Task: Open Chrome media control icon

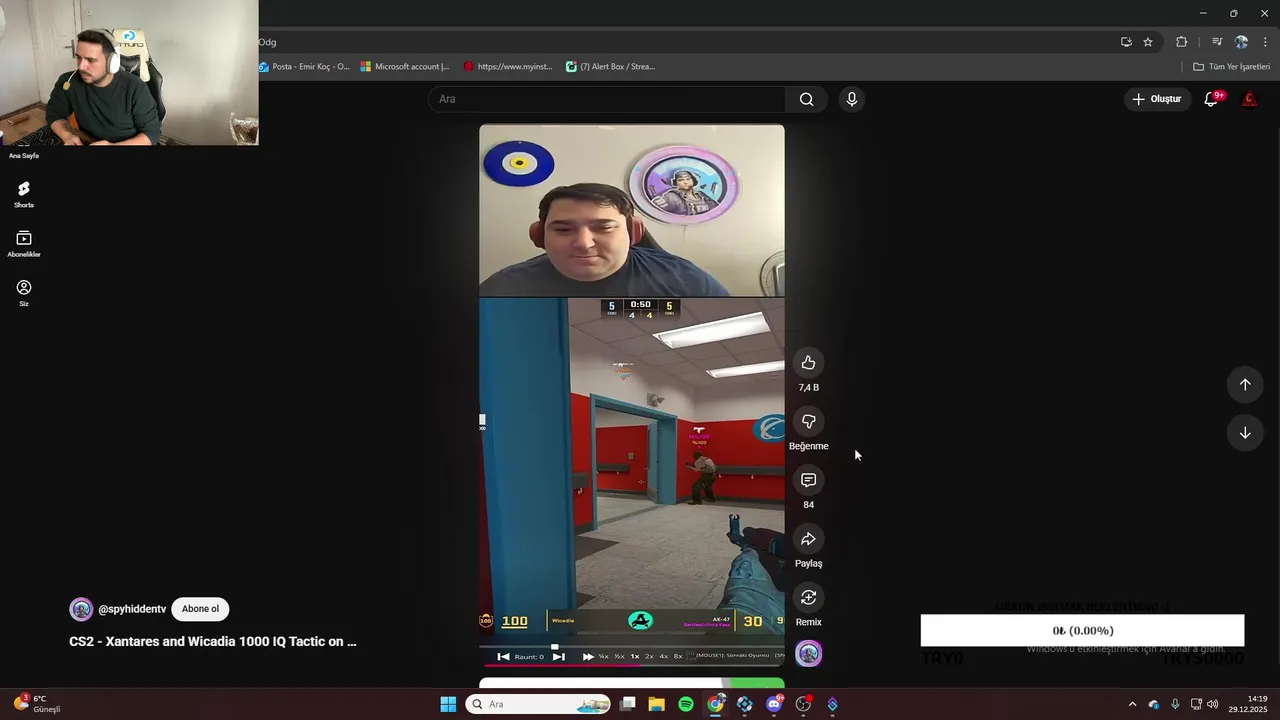Action: (1217, 42)
